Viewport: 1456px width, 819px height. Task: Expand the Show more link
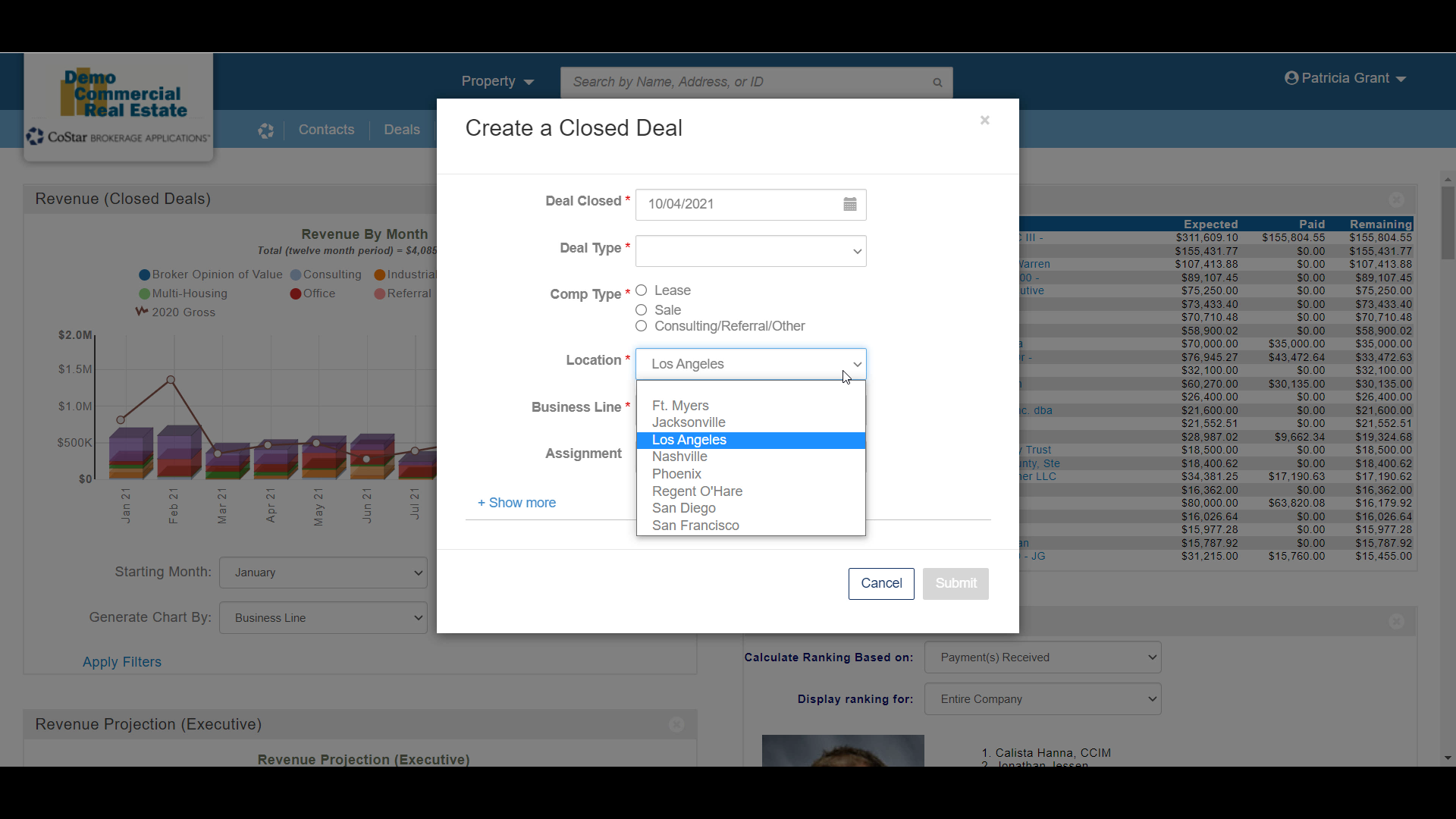click(x=516, y=503)
